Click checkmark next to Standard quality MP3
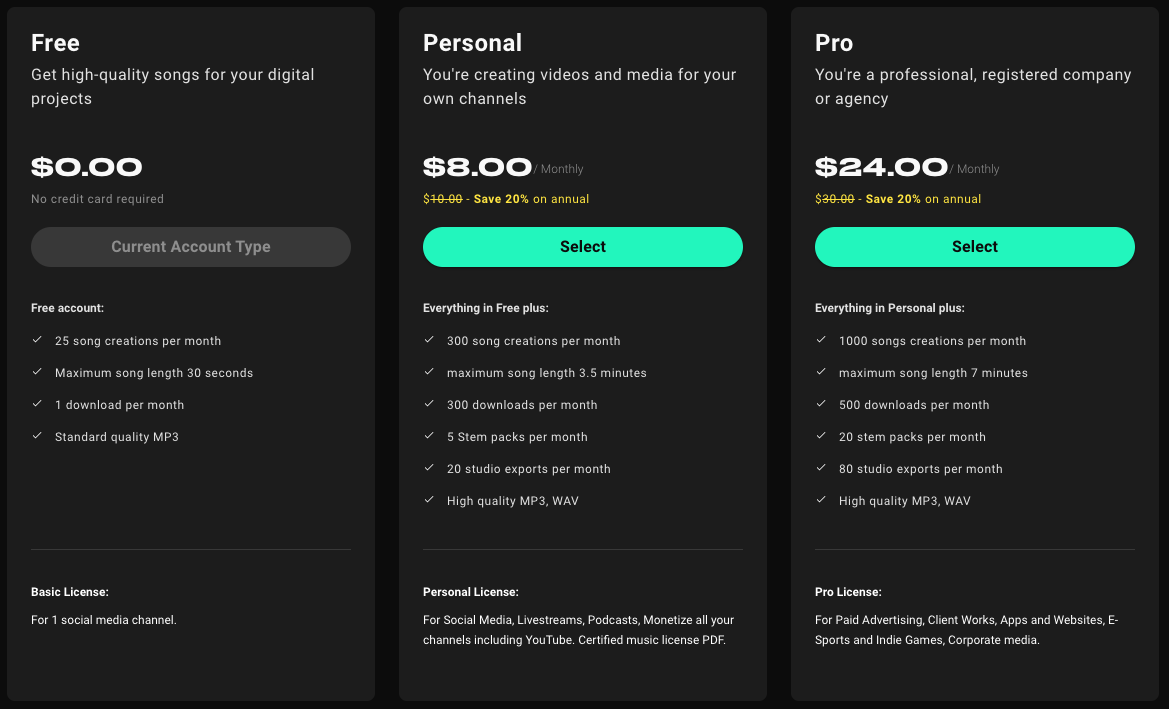 [37, 437]
